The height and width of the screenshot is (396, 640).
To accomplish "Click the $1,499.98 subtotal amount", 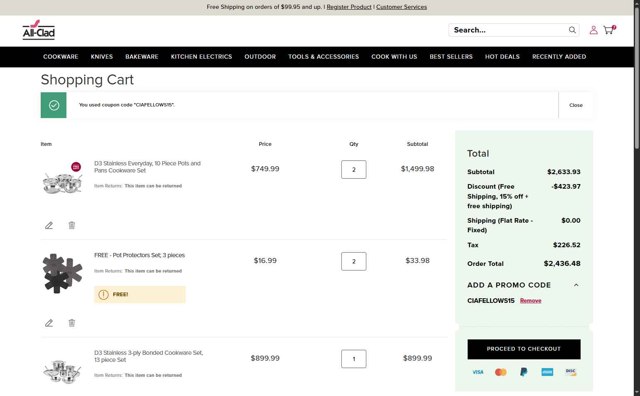I will click(x=417, y=169).
